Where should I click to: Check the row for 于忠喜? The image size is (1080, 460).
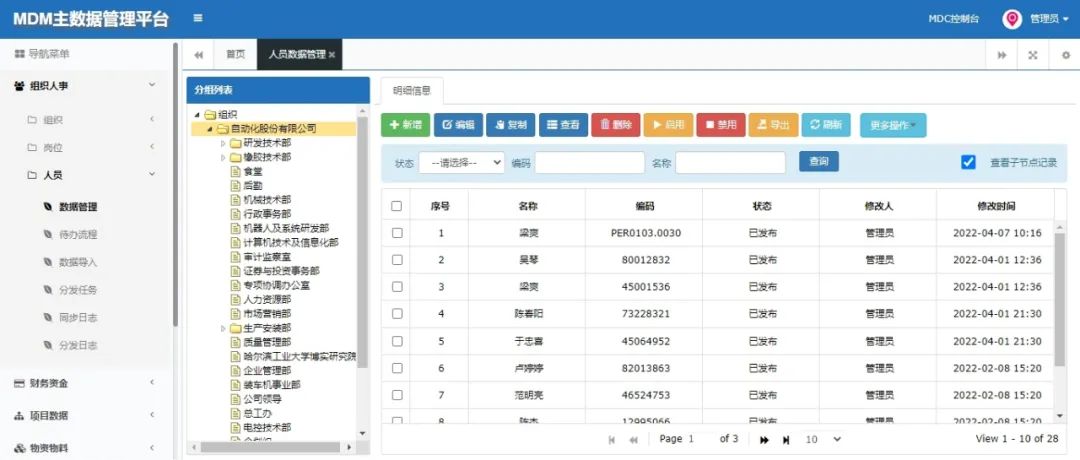397,341
